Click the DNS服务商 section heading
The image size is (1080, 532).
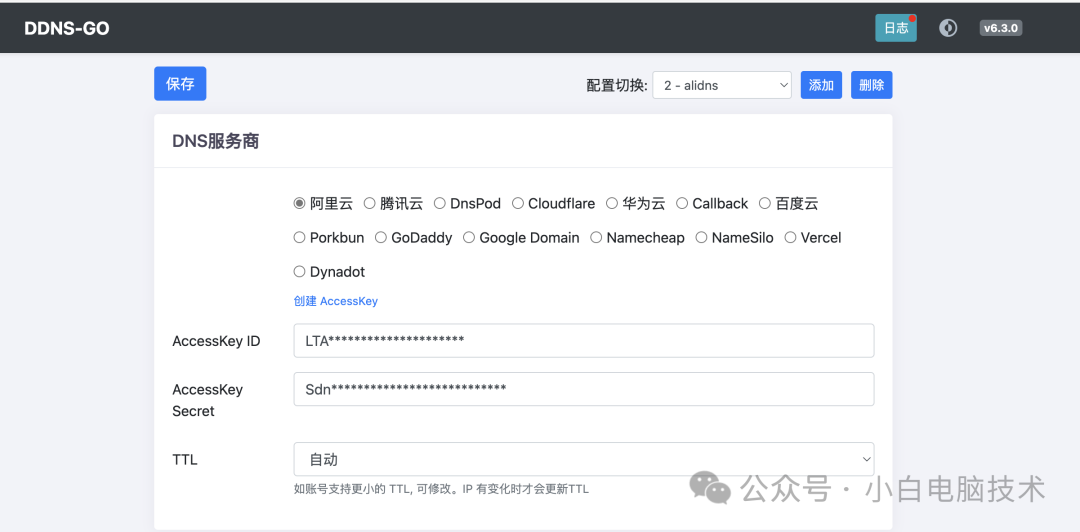coord(216,141)
